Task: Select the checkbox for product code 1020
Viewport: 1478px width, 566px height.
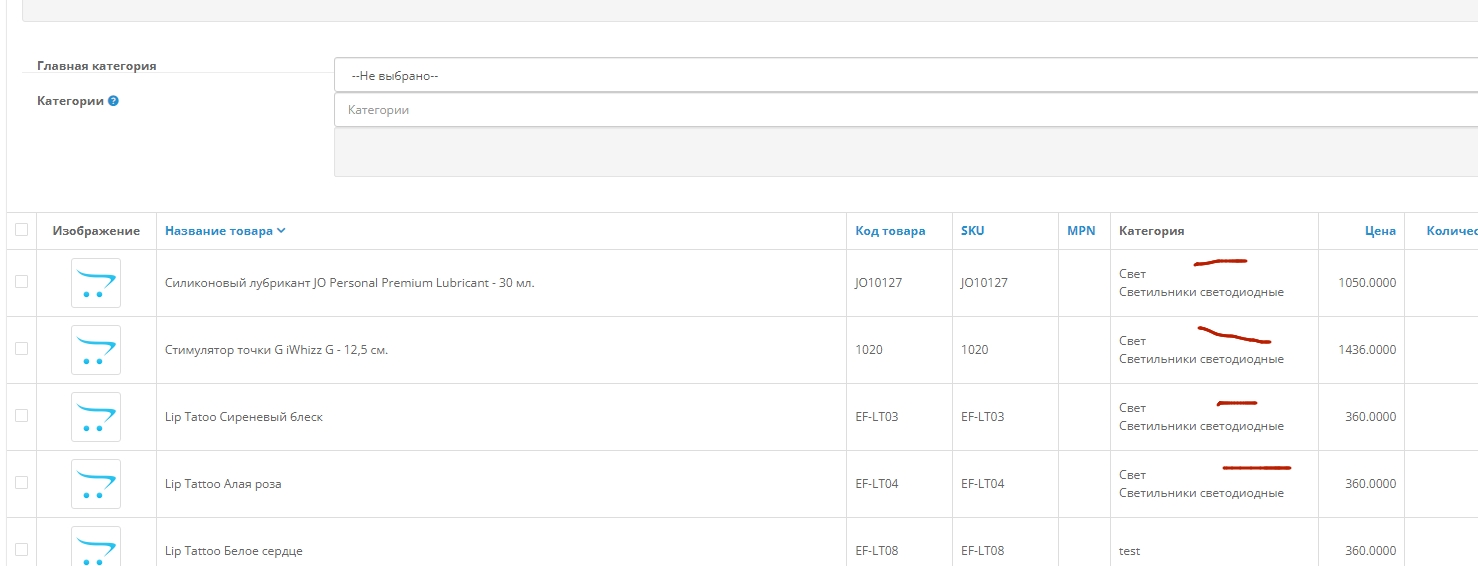Action: pyautogui.click(x=22, y=349)
